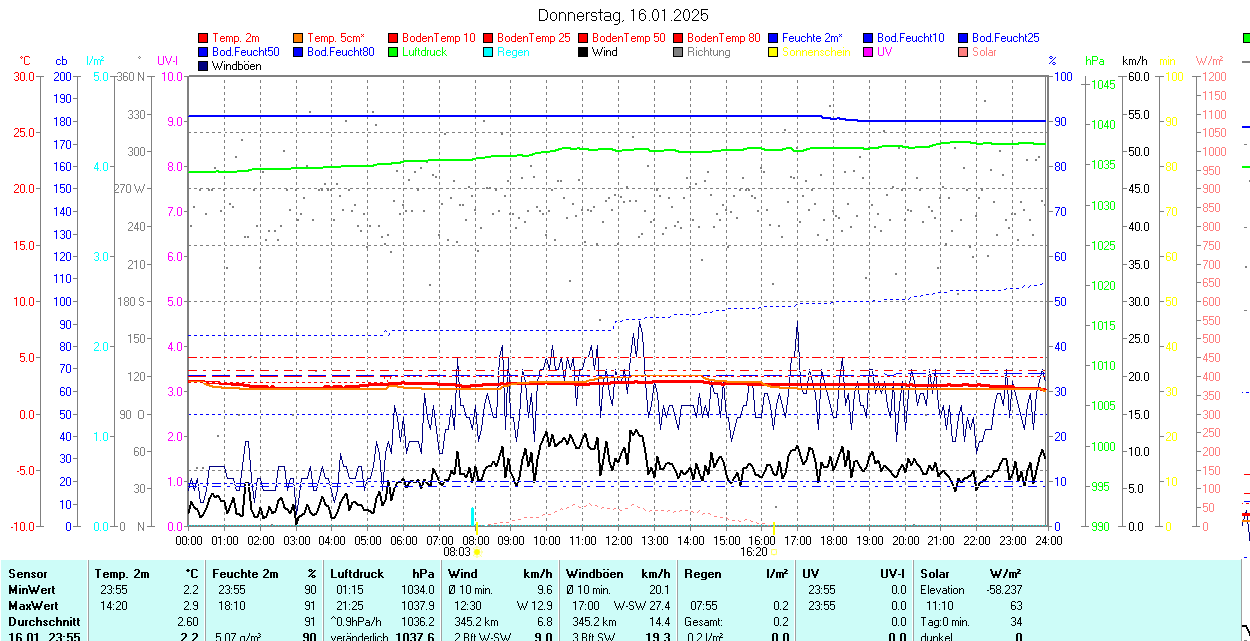The width and height of the screenshot is (1250, 641).
Task: Click the orange Temp. 5cm legend swatch
Action: 299,38
